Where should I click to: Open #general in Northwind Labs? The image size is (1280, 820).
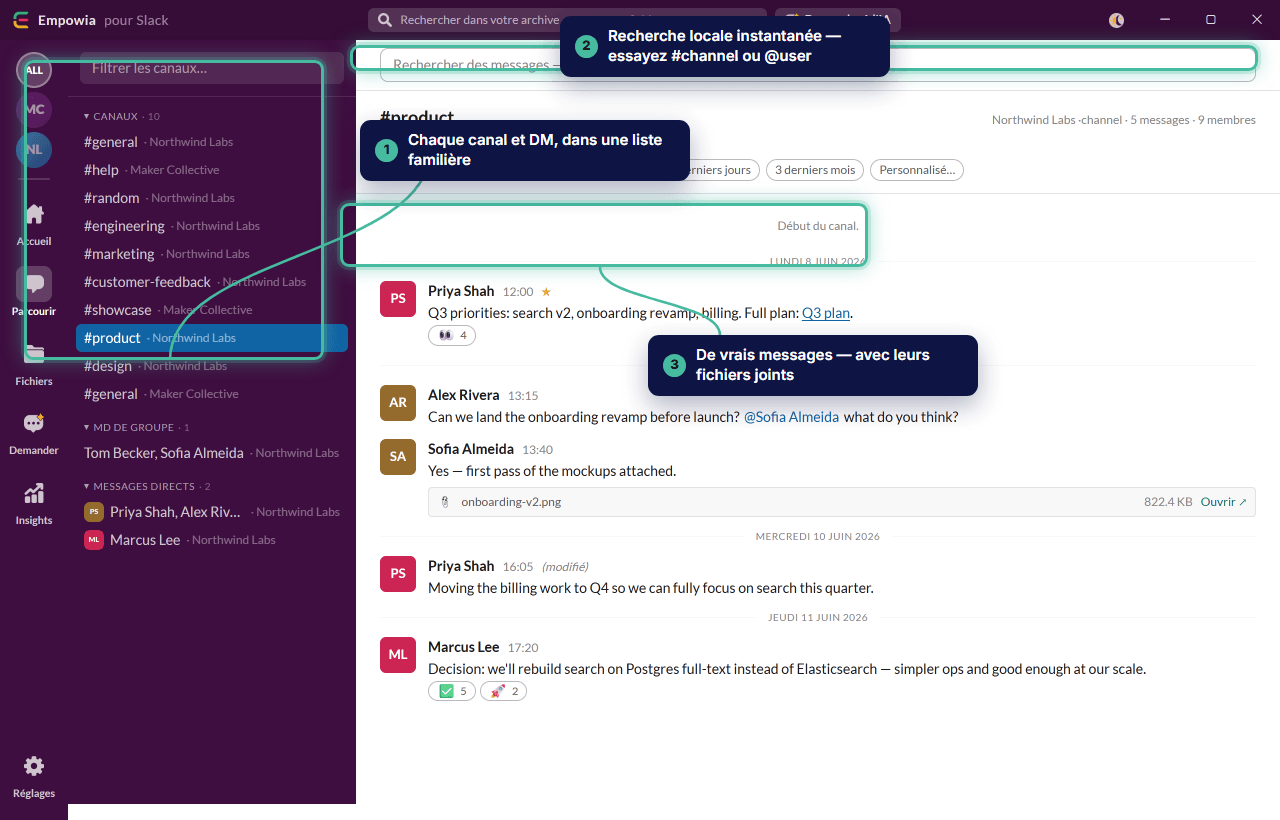[212, 142]
